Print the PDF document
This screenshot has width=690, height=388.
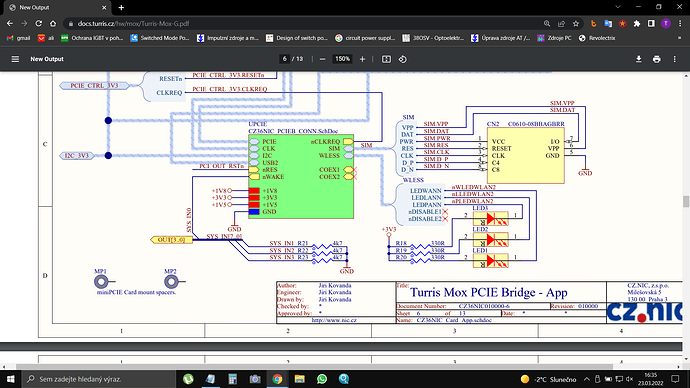(657, 59)
